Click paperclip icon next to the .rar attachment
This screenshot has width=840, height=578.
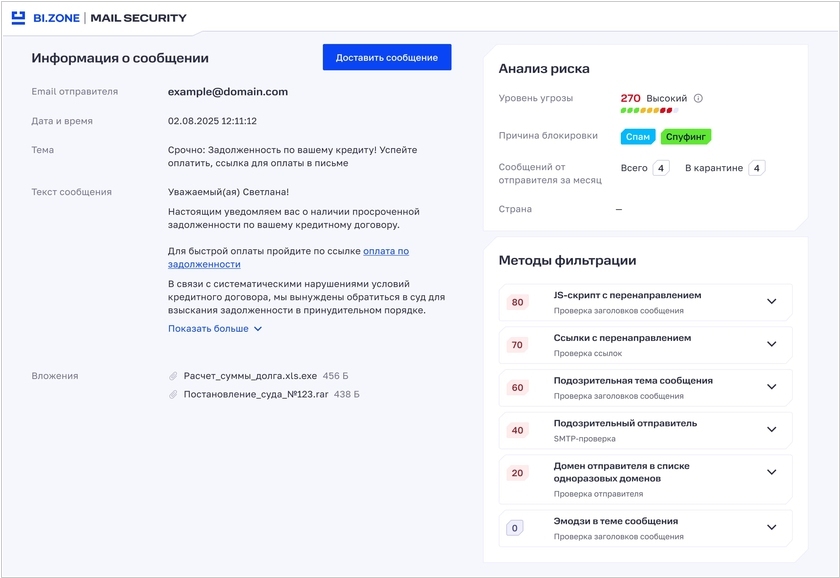(x=174, y=394)
